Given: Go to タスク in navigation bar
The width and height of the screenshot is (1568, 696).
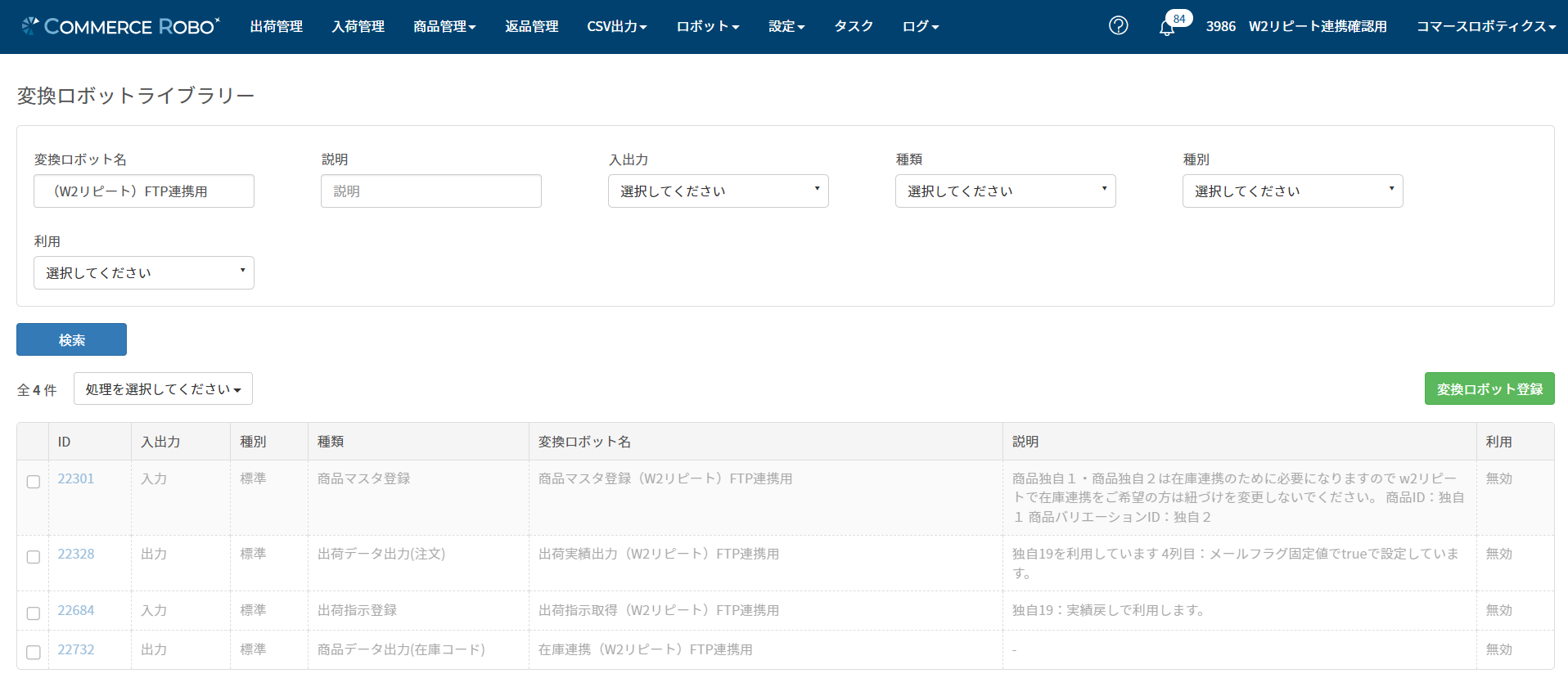Looking at the screenshot, I should pos(854,26).
